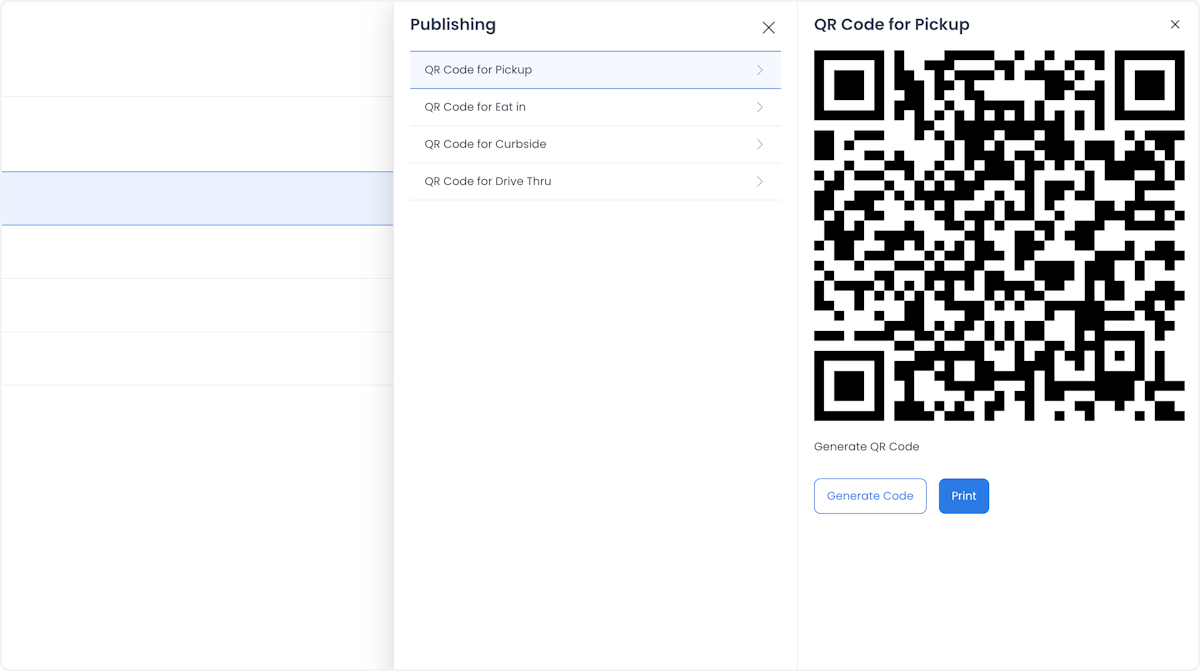The height and width of the screenshot is (671, 1200).
Task: Expand chevron beside QR Code for Drive Thru
Action: (760, 181)
